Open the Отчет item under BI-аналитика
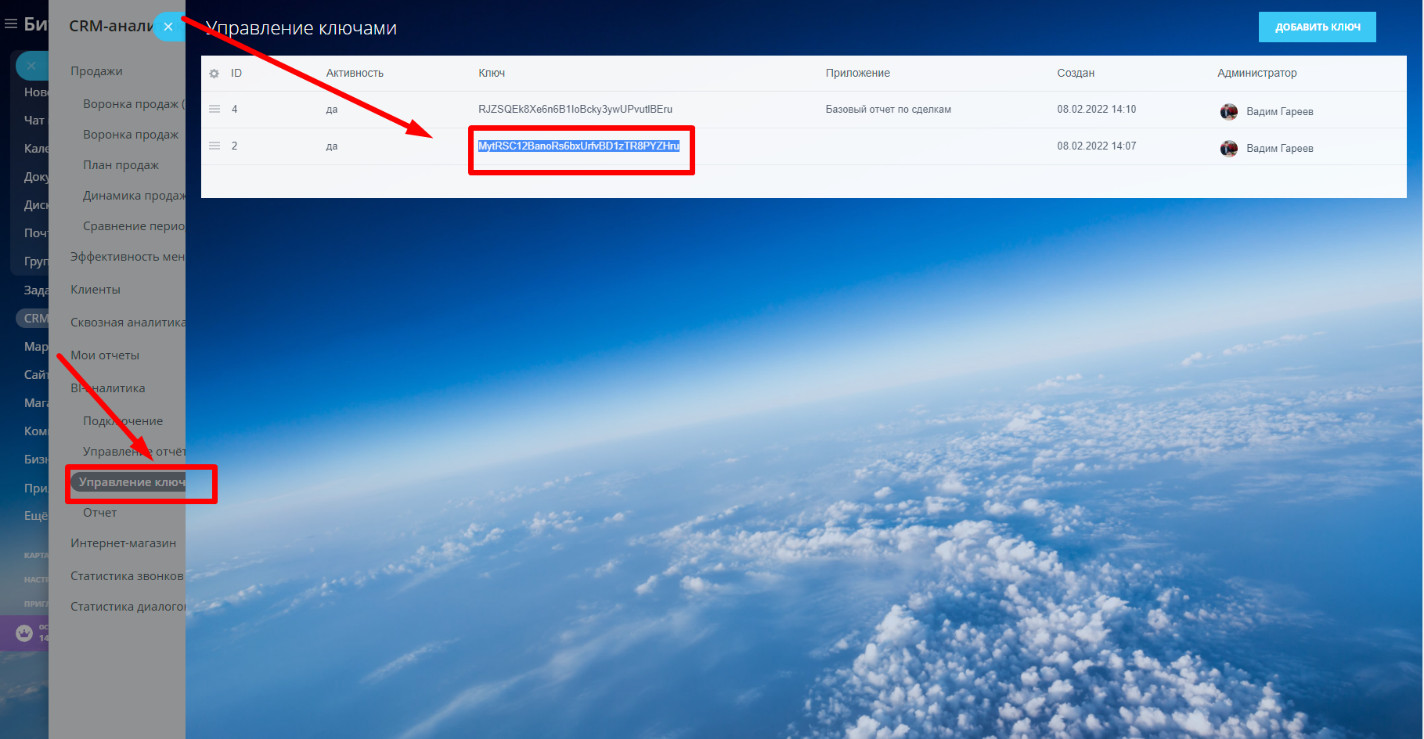 pos(100,513)
